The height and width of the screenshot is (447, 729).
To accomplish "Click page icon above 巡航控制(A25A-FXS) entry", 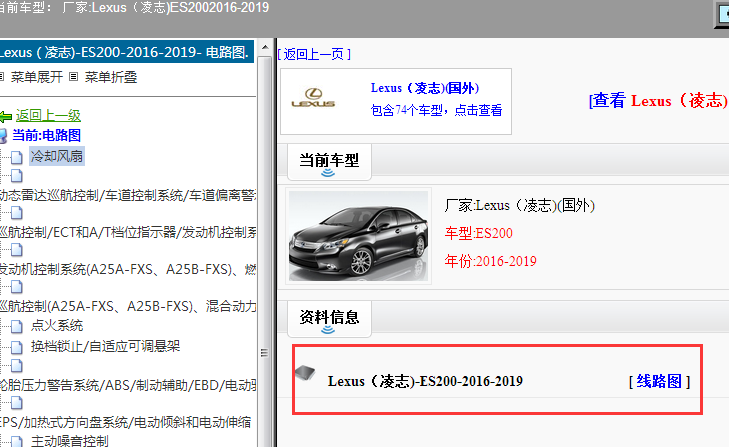I will pos(17,287).
